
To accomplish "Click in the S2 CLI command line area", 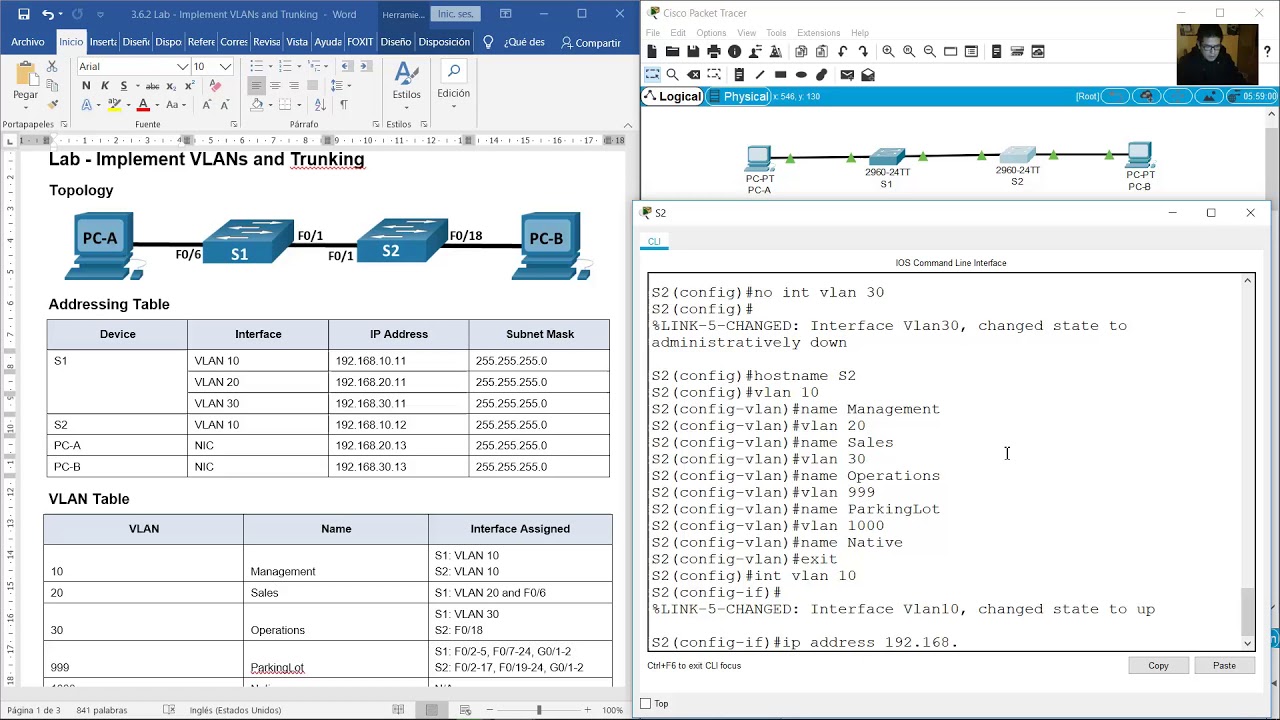I will tap(944, 462).
